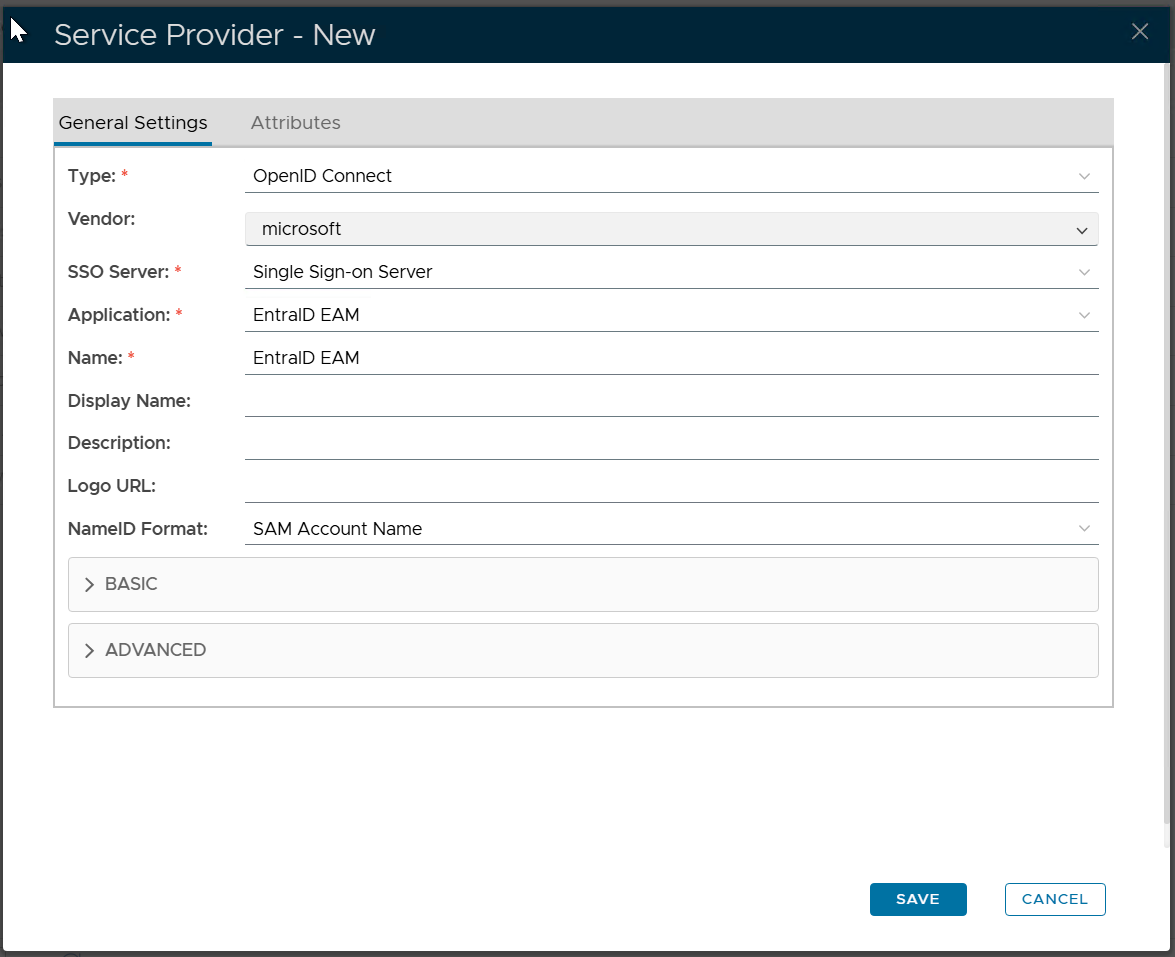The image size is (1175, 957).
Task: Select the General Settings tab
Action: [133, 123]
